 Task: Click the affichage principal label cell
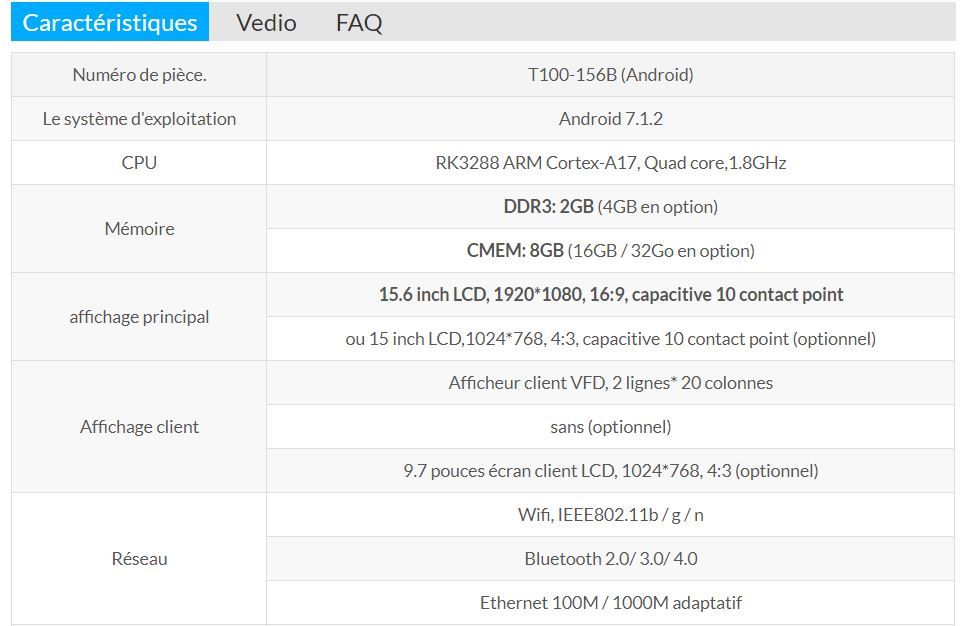[x=139, y=317]
